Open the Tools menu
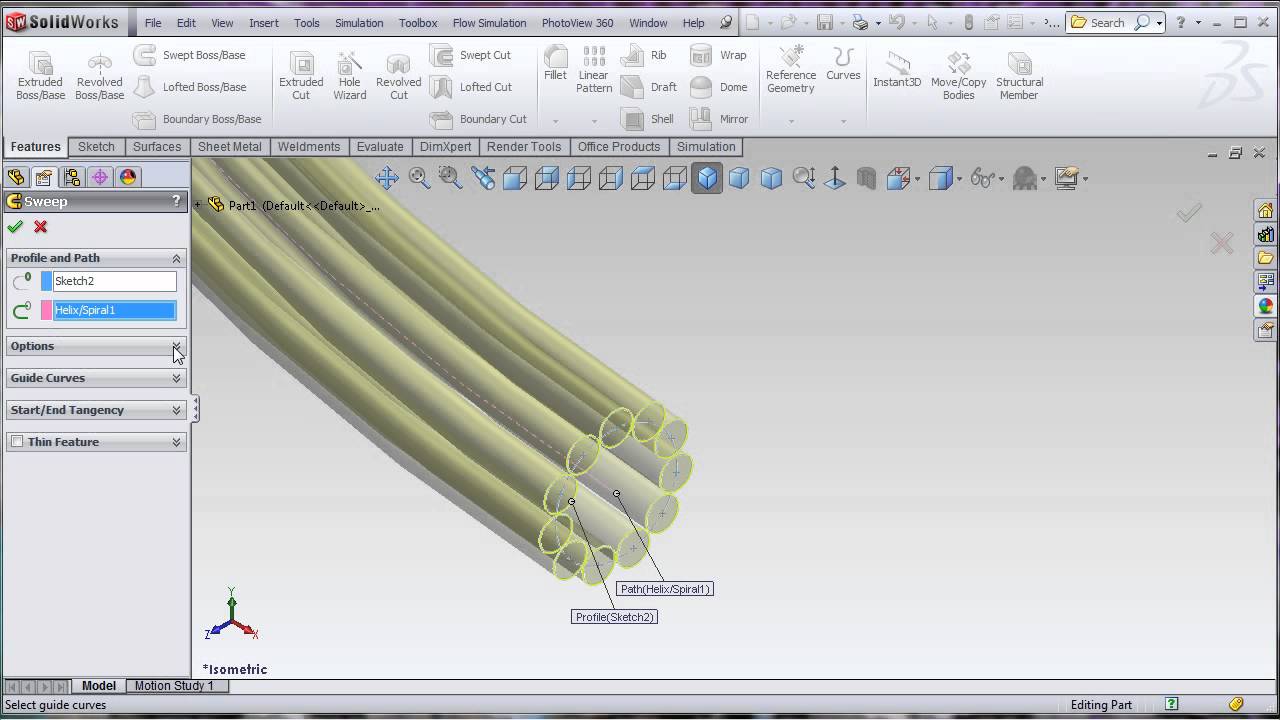This screenshot has height=720, width=1280. (307, 23)
